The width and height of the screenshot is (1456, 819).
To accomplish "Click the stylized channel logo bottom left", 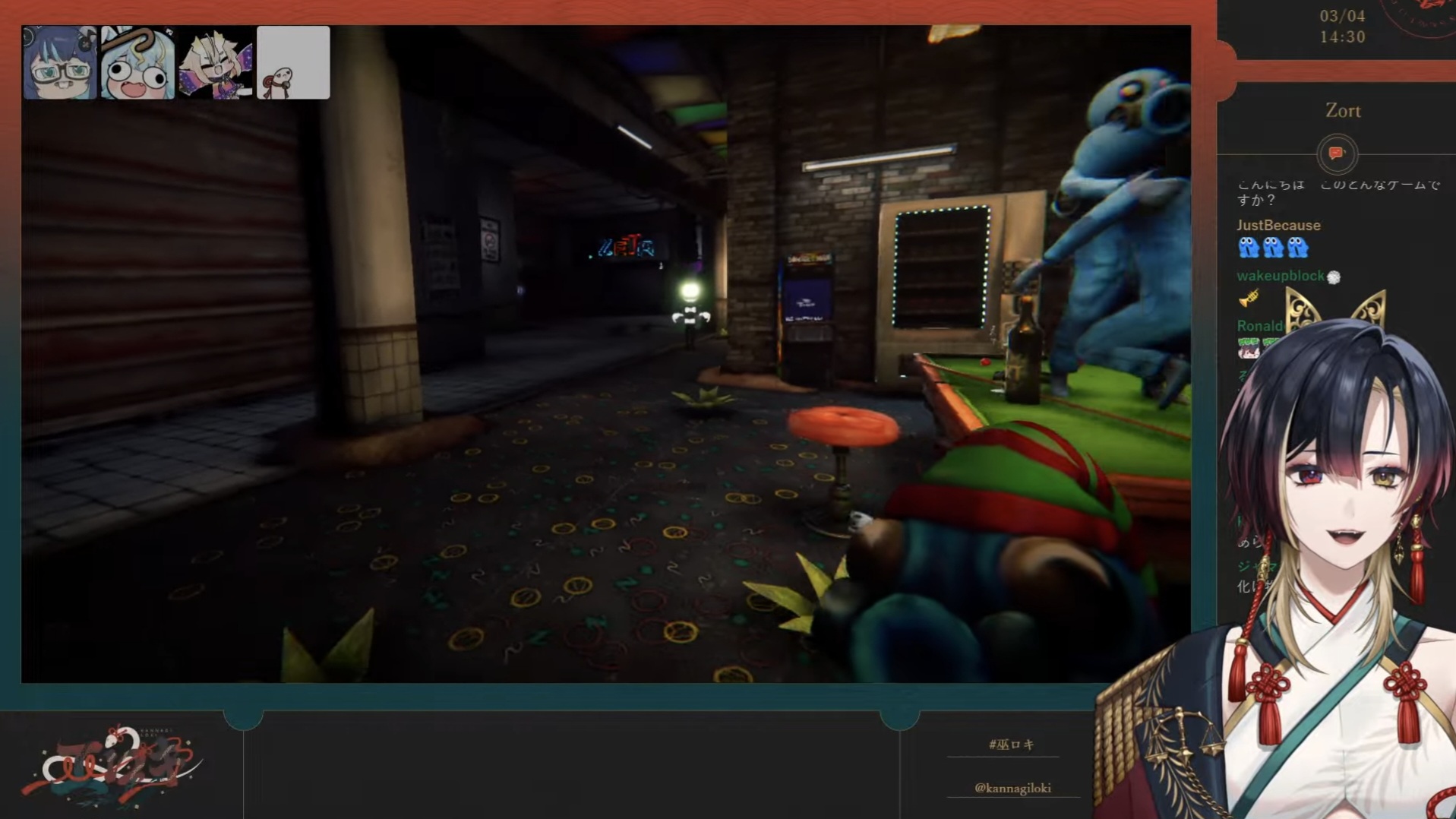I will [112, 767].
